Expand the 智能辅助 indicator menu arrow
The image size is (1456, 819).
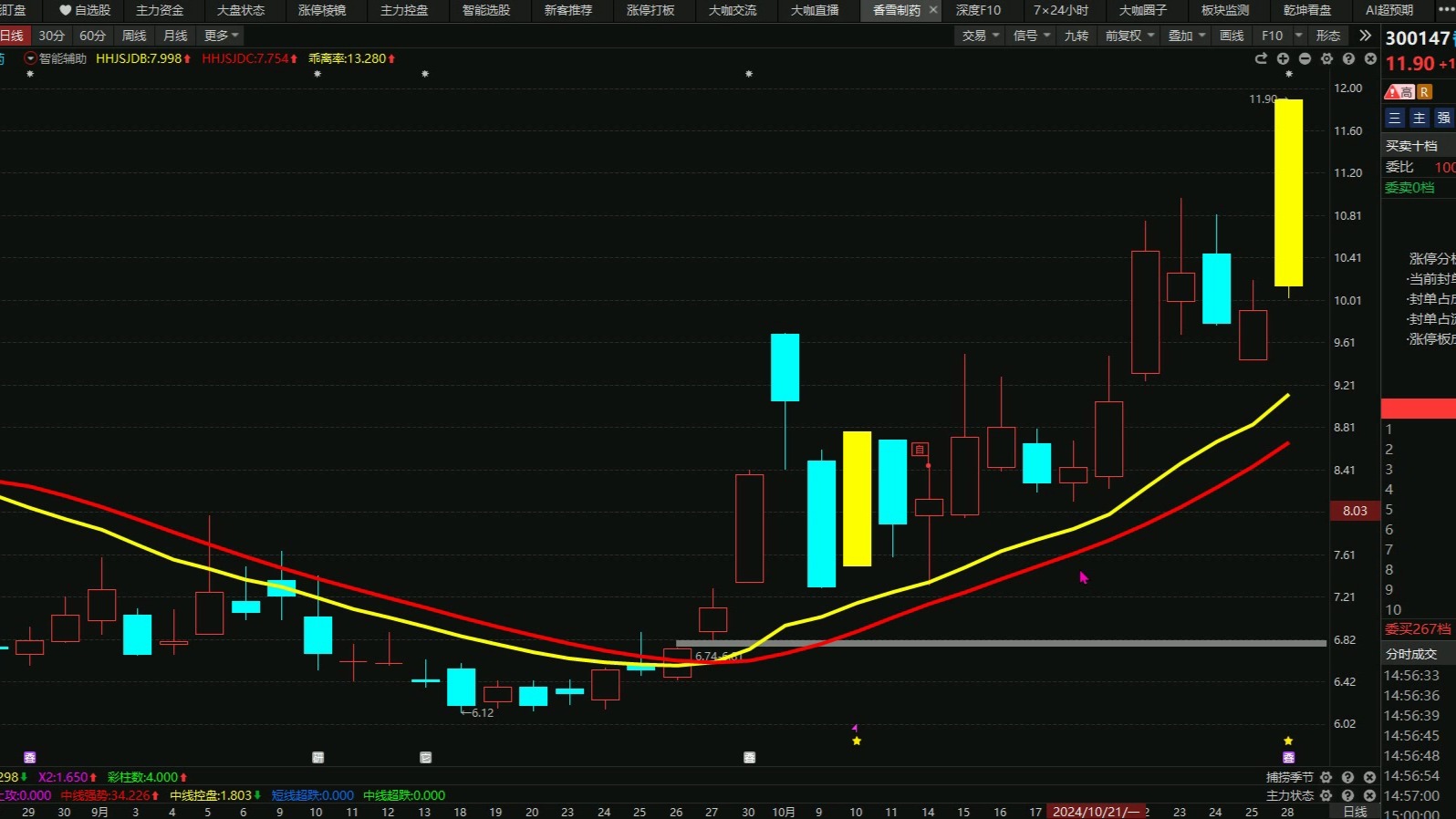(31, 58)
